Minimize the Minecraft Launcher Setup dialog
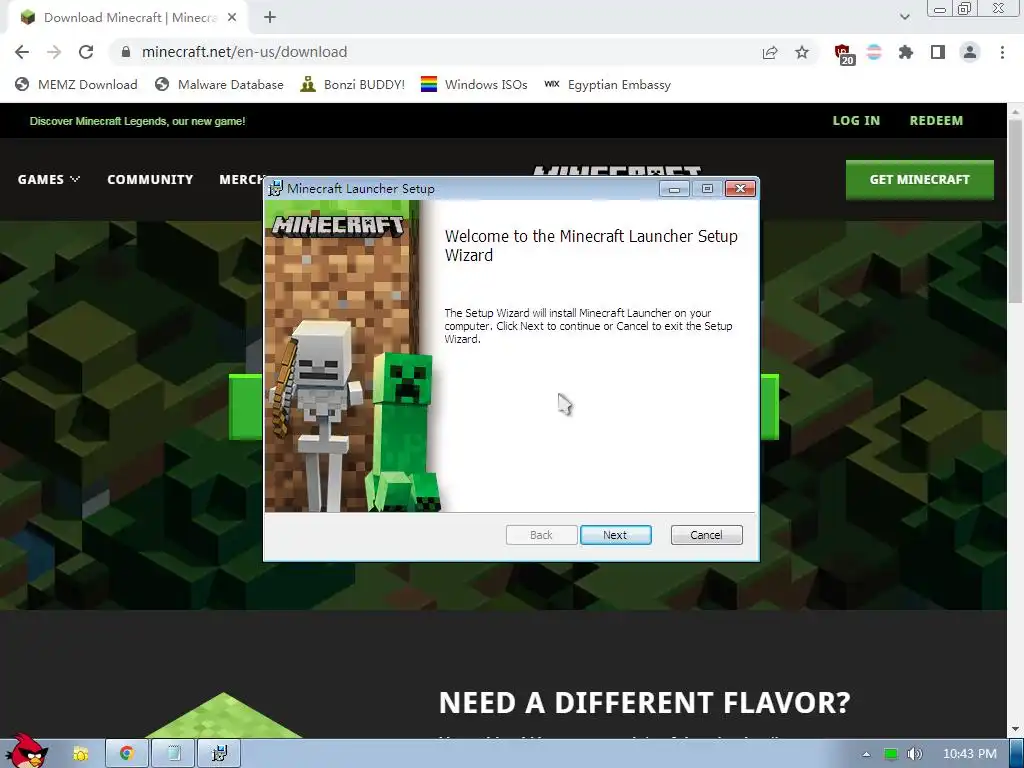The image size is (1024, 768). pyautogui.click(x=674, y=189)
